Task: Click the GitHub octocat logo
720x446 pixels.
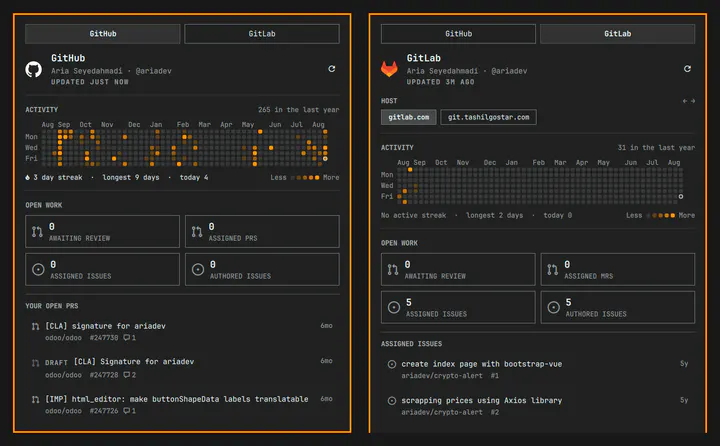Action: [34, 69]
